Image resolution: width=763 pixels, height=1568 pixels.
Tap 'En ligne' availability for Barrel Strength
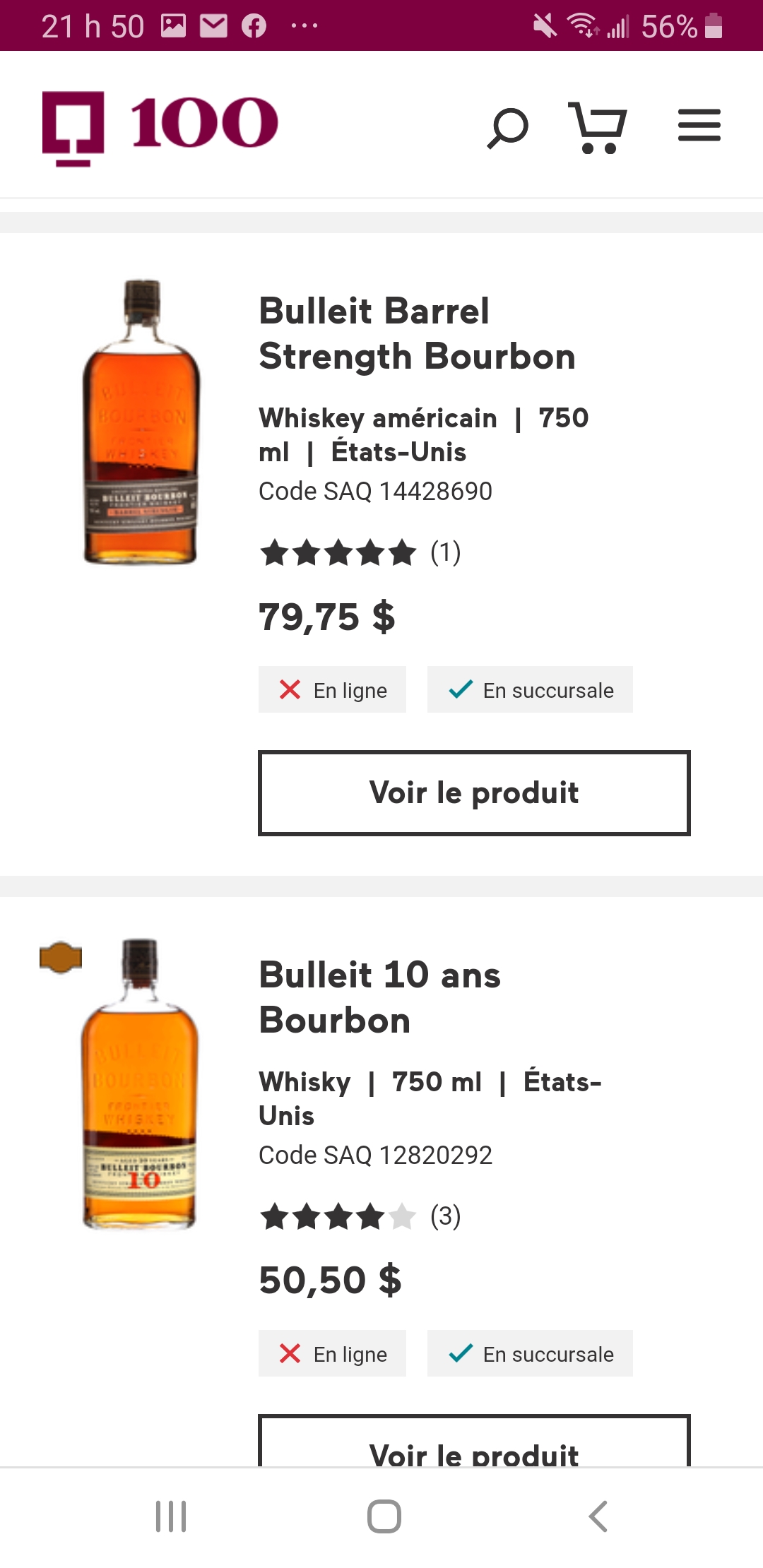pyautogui.click(x=332, y=690)
